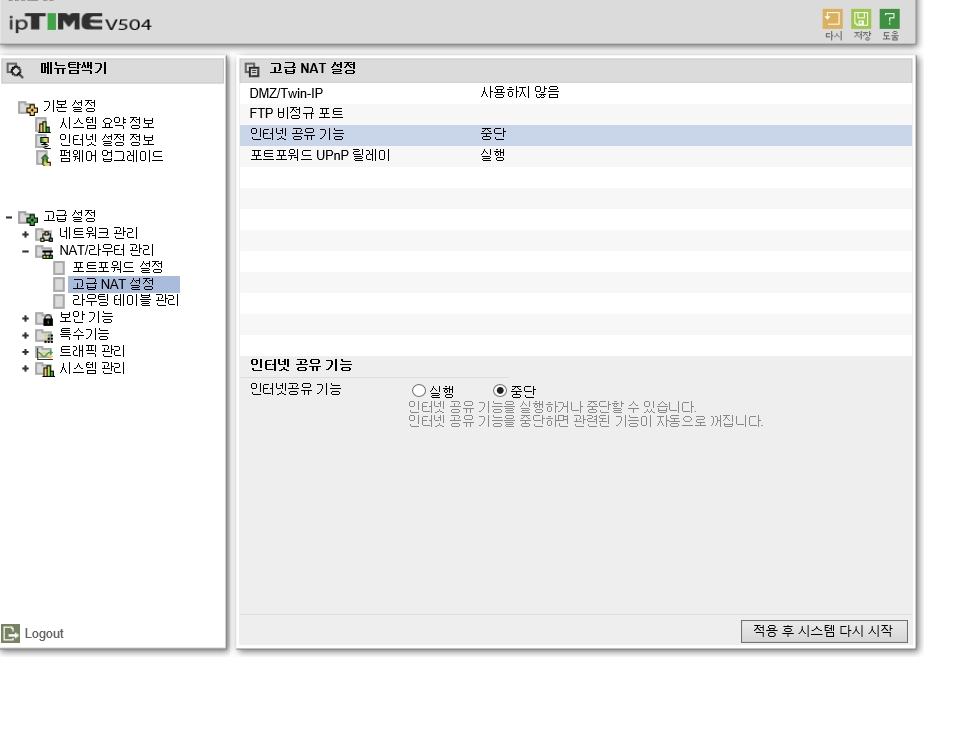This screenshot has width=973, height=744.
Task: Select the 실행 radio button
Action: pos(419,390)
